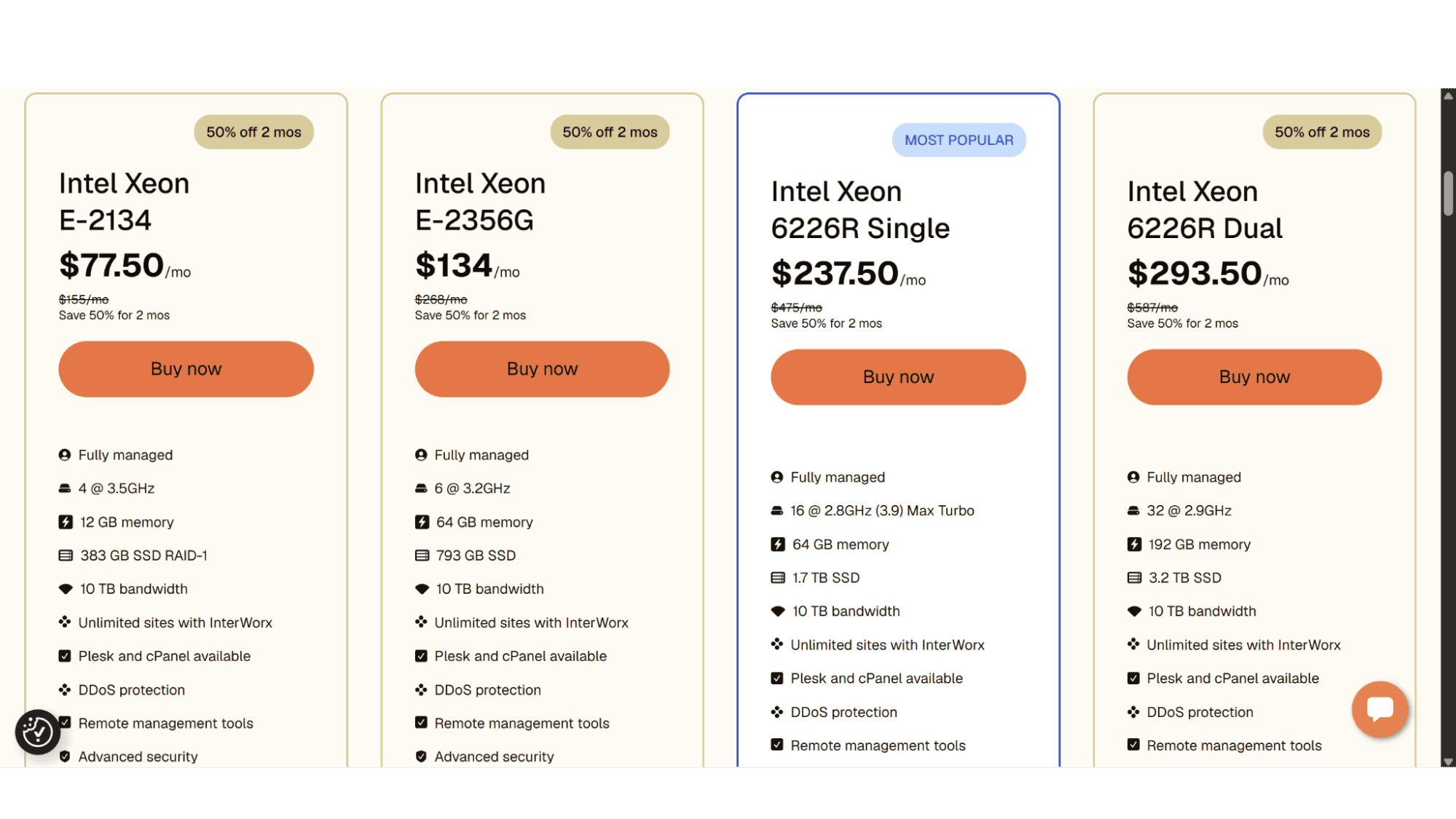1456x819 pixels.
Task: Click the CPU icon beside 32 @ 2.9GHz
Action: coord(1133,511)
